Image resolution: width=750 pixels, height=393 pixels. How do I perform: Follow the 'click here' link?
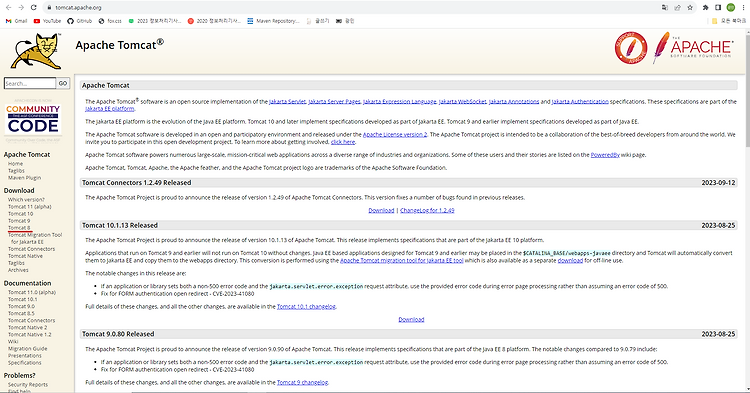coord(343,142)
